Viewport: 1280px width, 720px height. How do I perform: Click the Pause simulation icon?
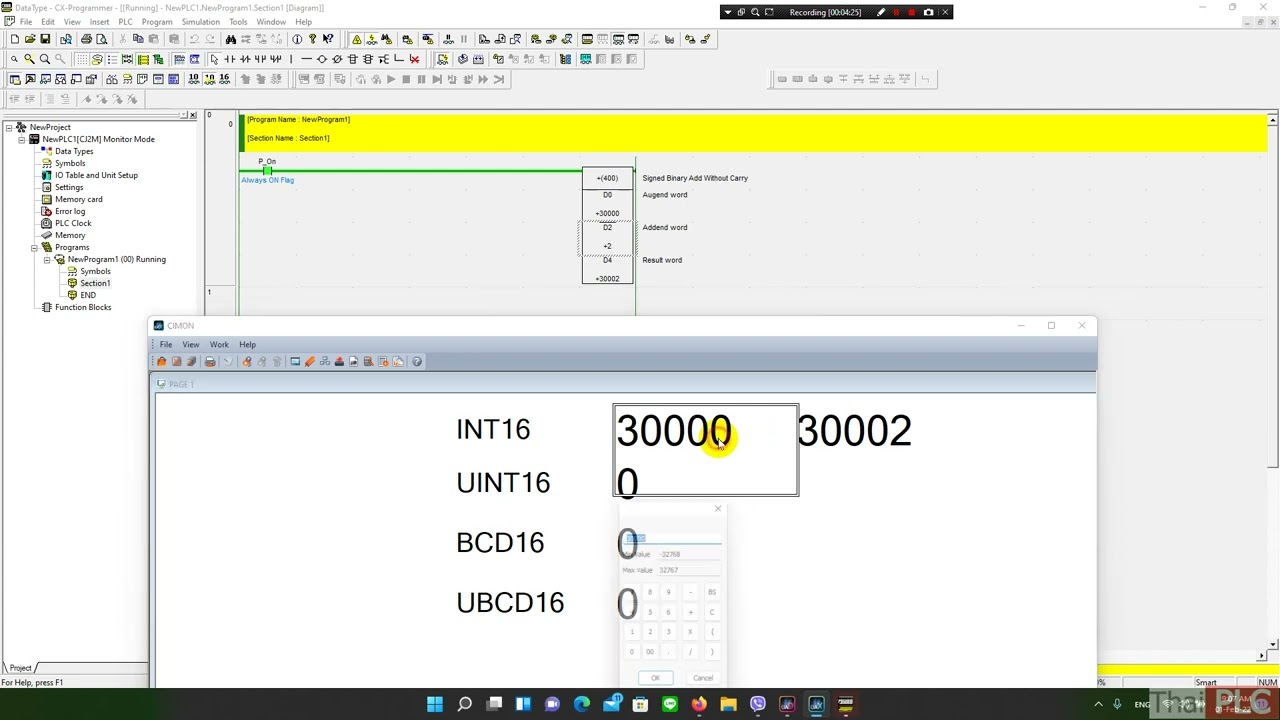421,79
